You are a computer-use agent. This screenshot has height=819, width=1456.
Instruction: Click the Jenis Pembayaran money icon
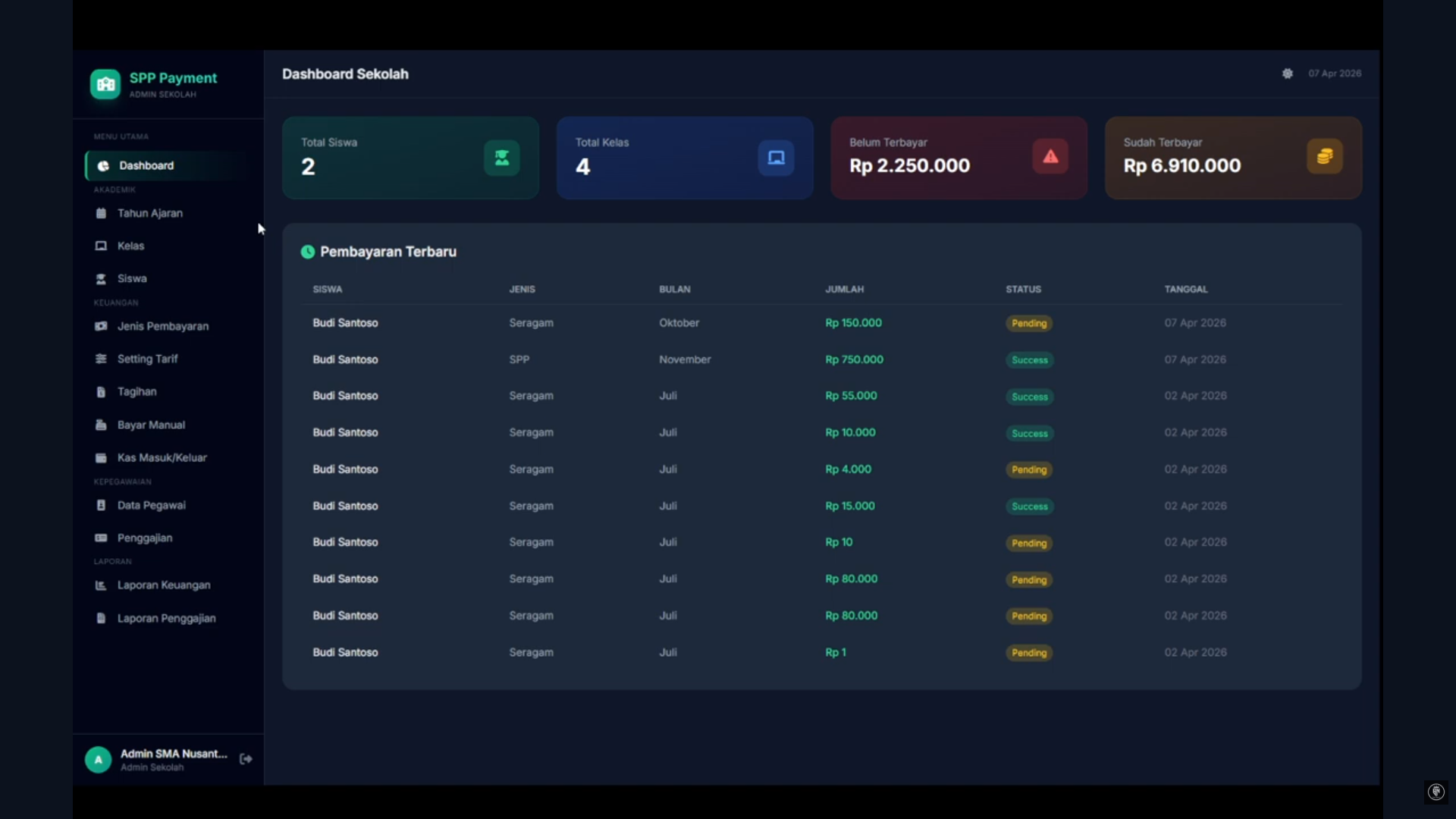click(101, 326)
